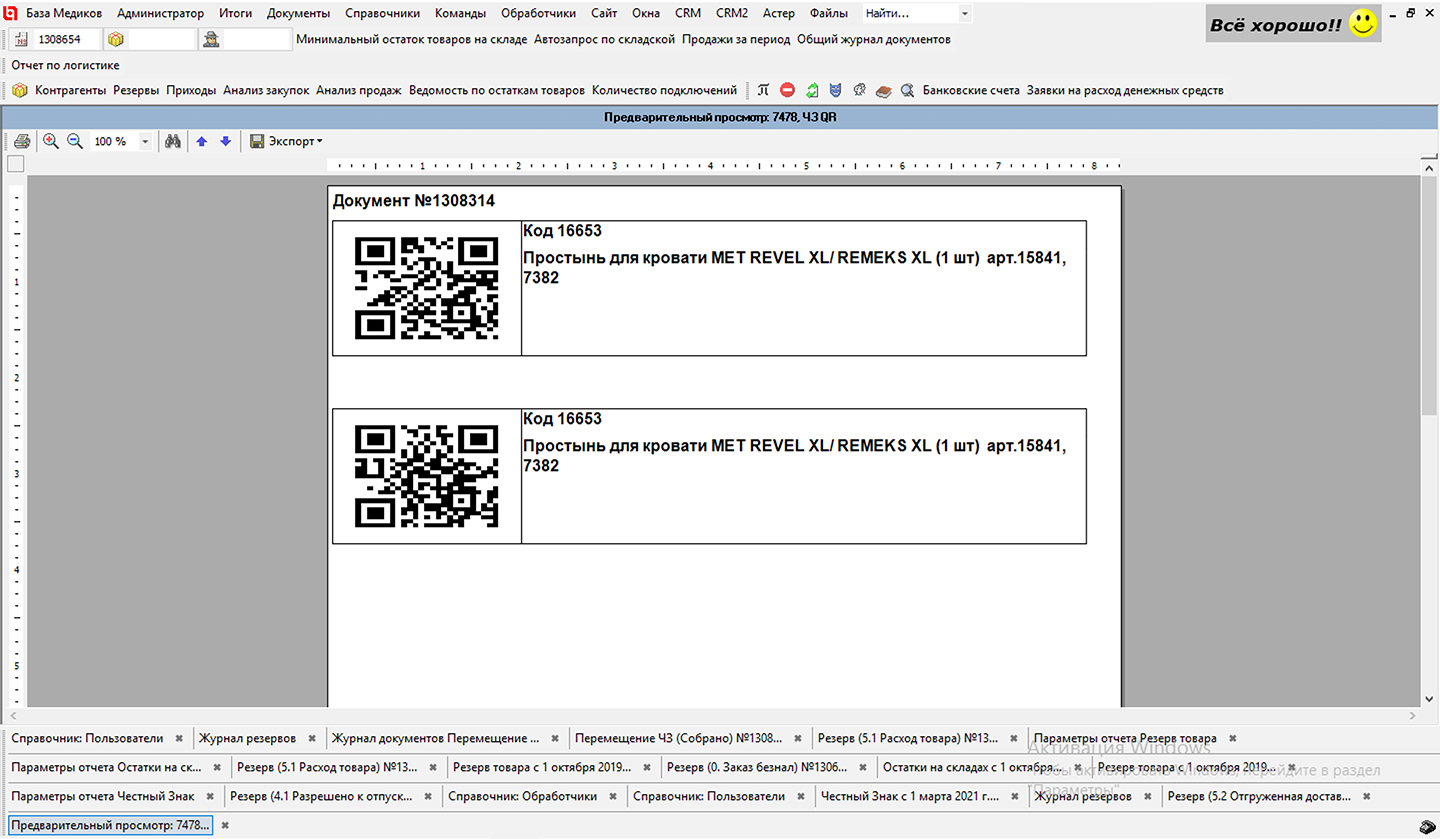Zoom in with the magnifier plus icon
The image size is (1440, 839).
pos(51,142)
